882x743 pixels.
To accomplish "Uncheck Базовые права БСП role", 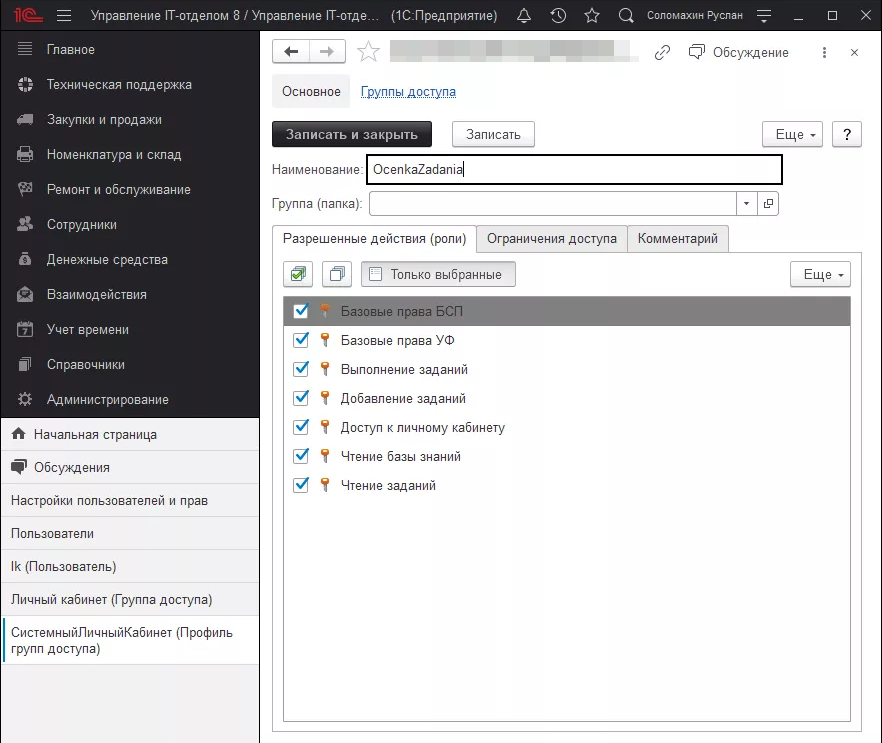I will 301,311.
